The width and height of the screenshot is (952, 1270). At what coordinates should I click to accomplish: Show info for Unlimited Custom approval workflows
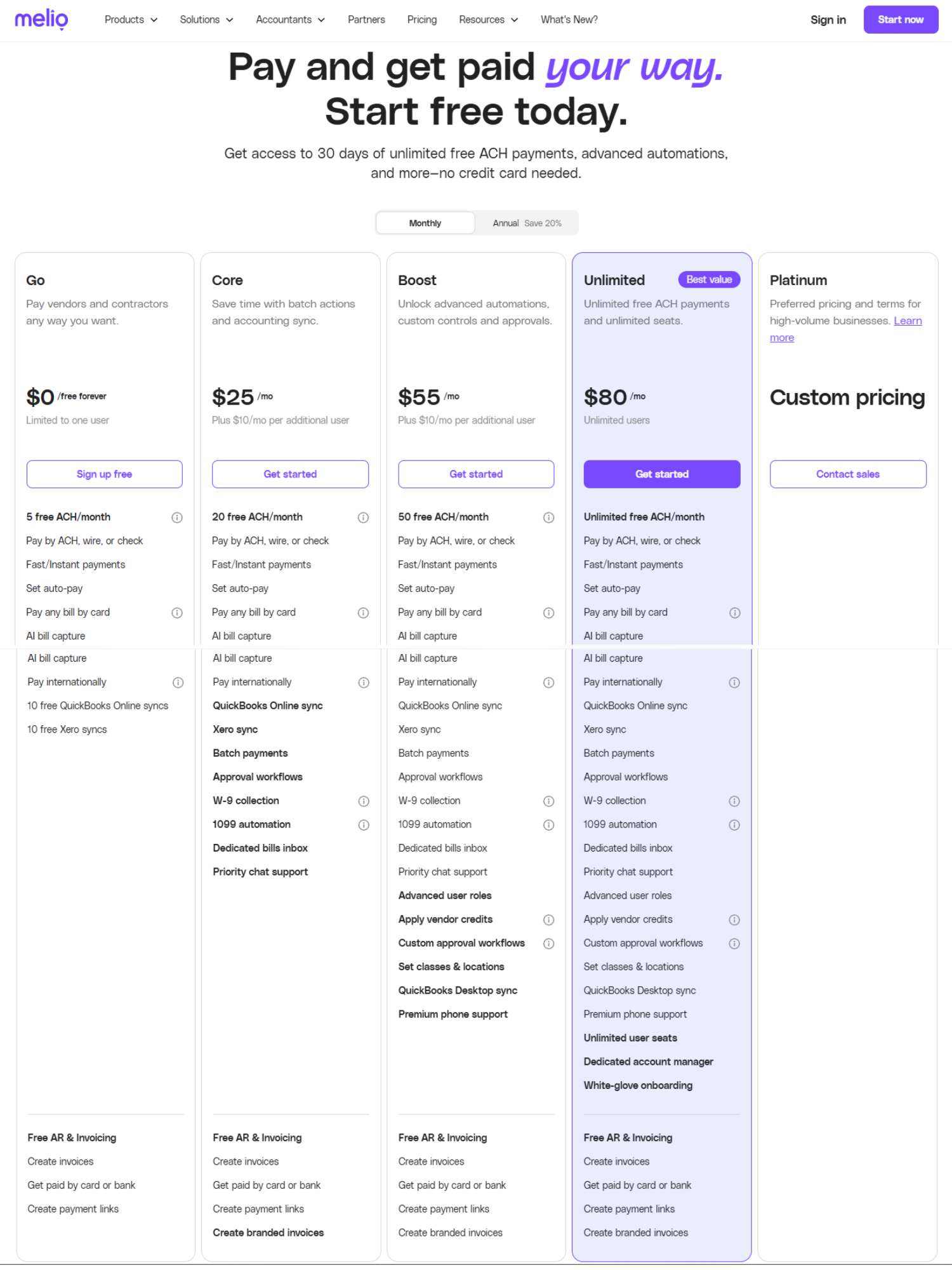click(x=734, y=944)
